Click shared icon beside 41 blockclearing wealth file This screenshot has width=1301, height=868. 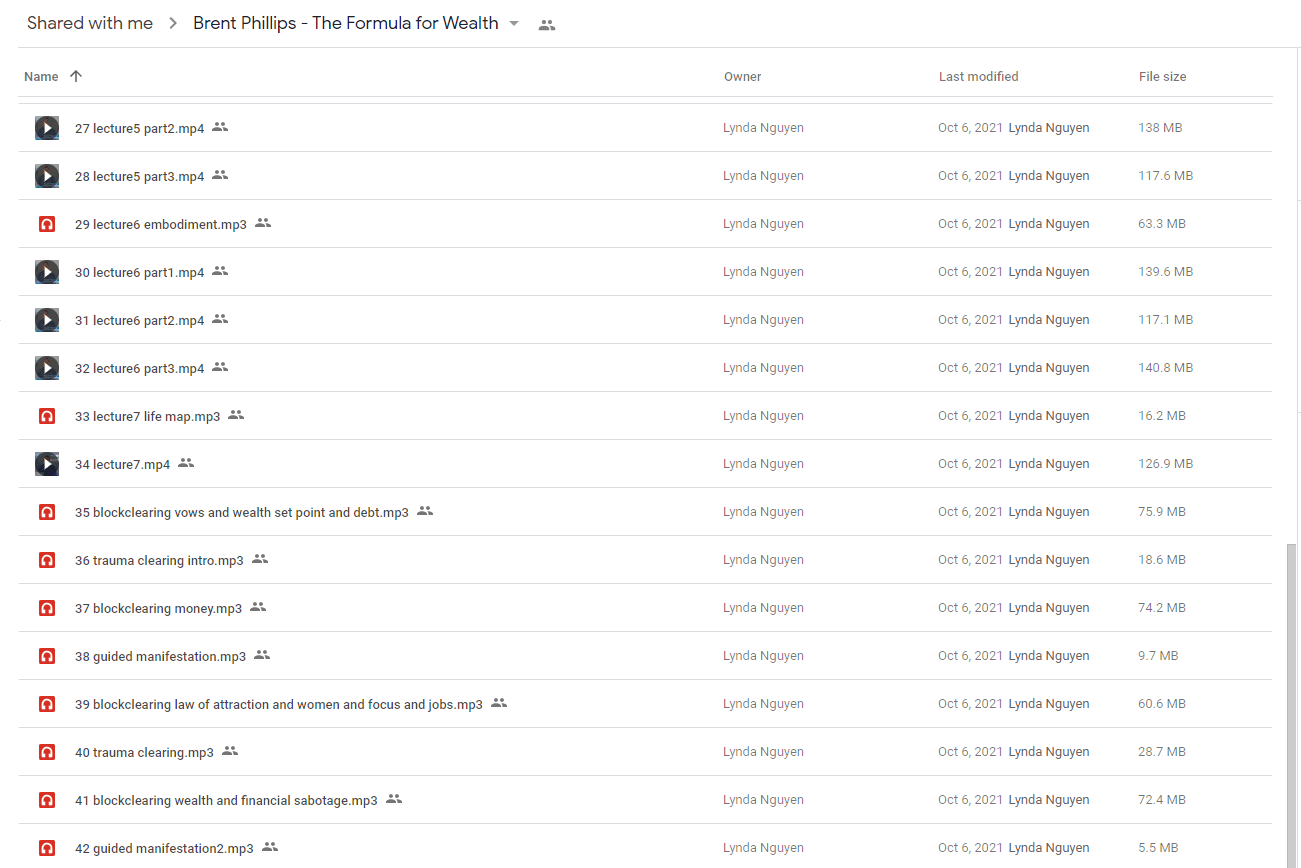394,799
